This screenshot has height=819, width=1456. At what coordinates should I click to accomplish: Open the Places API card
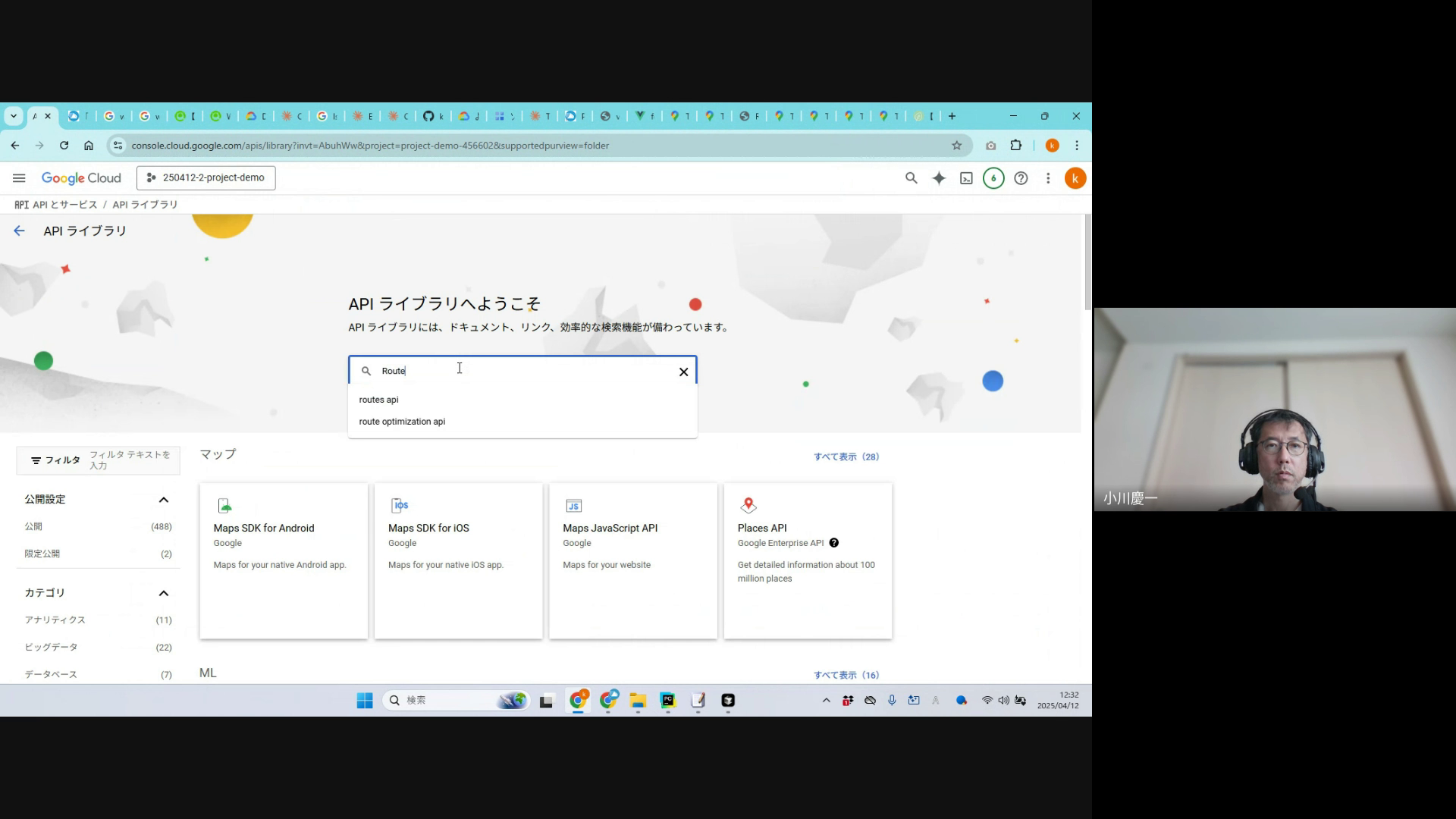tap(808, 561)
